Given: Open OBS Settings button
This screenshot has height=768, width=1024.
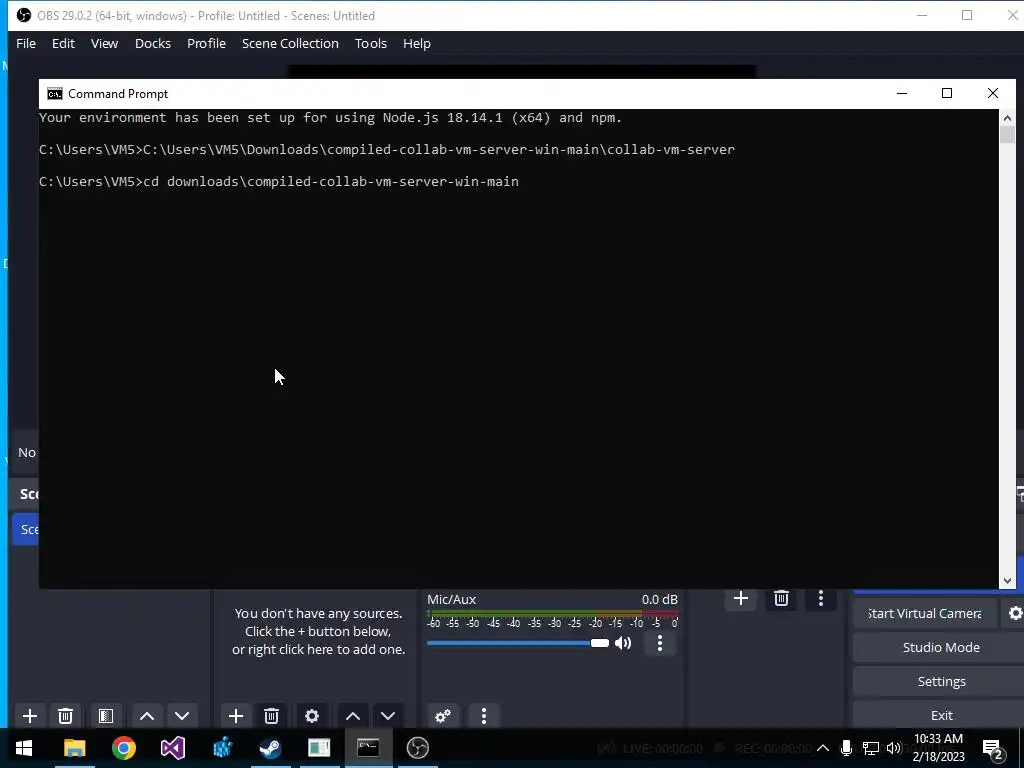Looking at the screenshot, I should pos(941,681).
